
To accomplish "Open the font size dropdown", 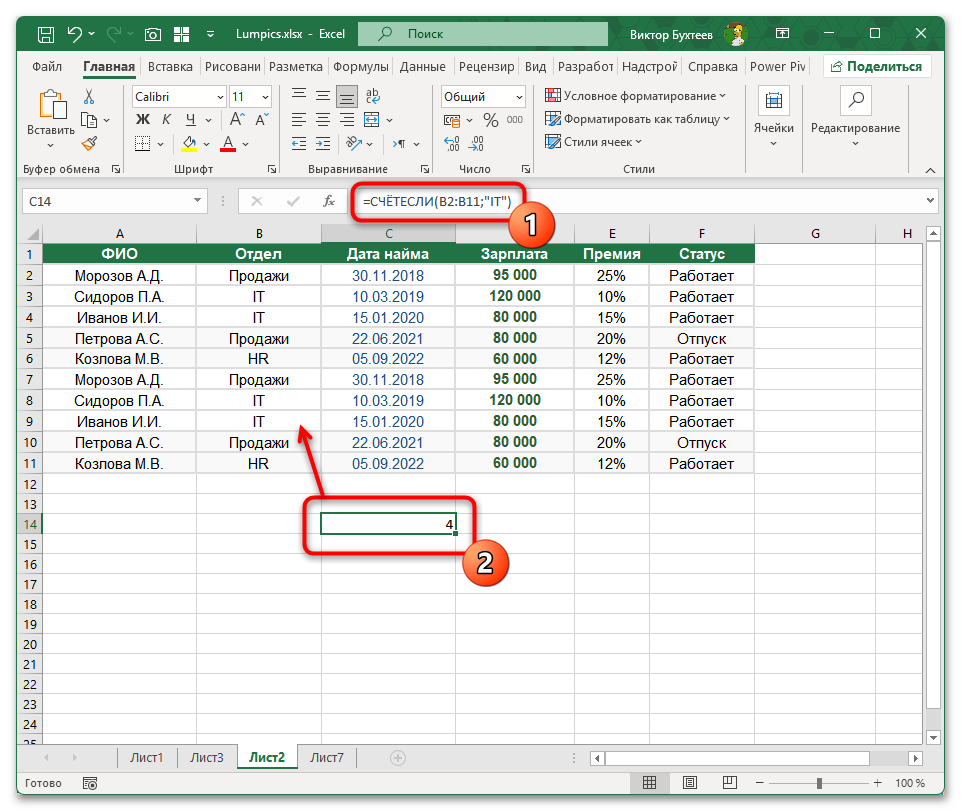I will point(265,97).
